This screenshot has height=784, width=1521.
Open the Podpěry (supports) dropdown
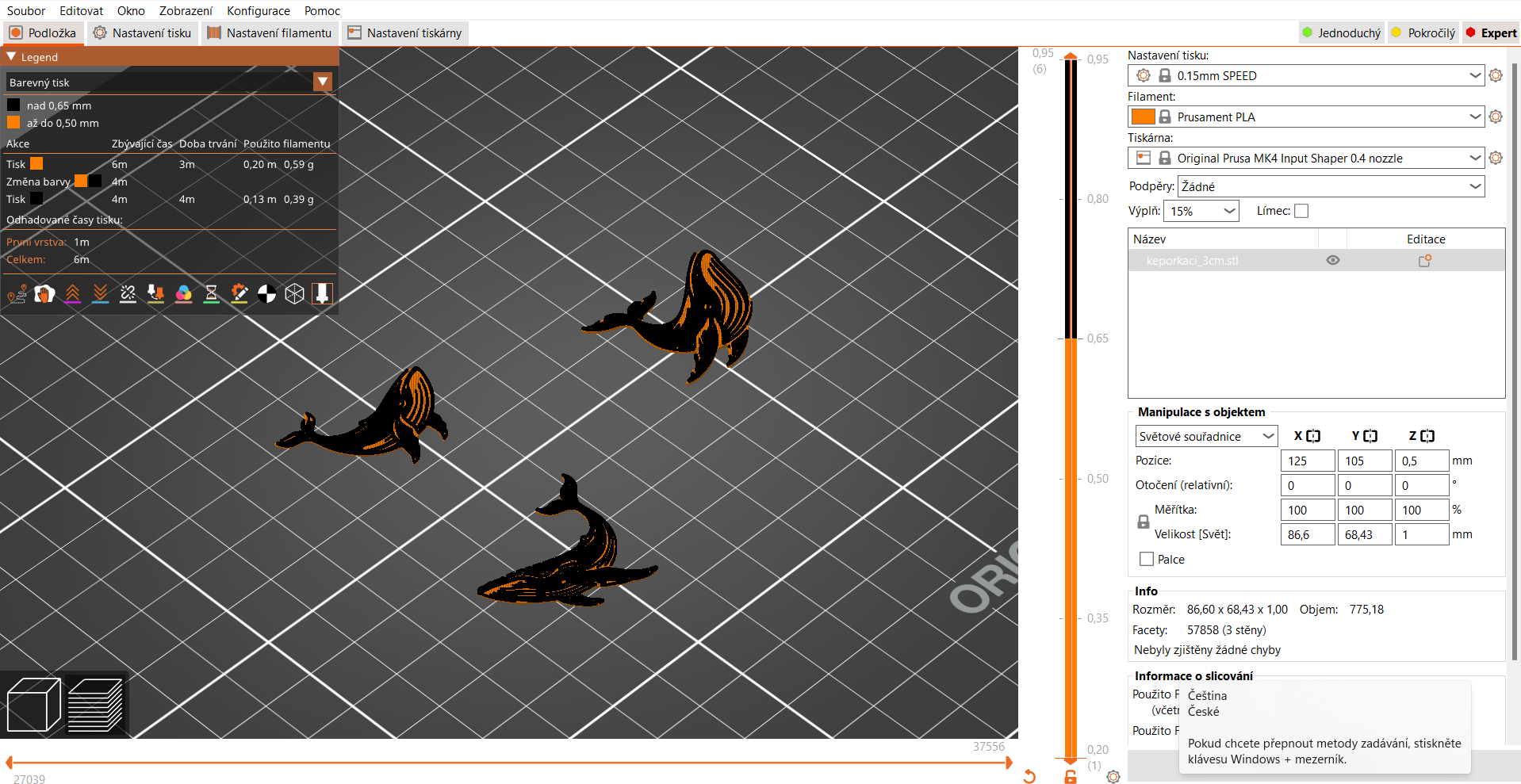(1331, 186)
